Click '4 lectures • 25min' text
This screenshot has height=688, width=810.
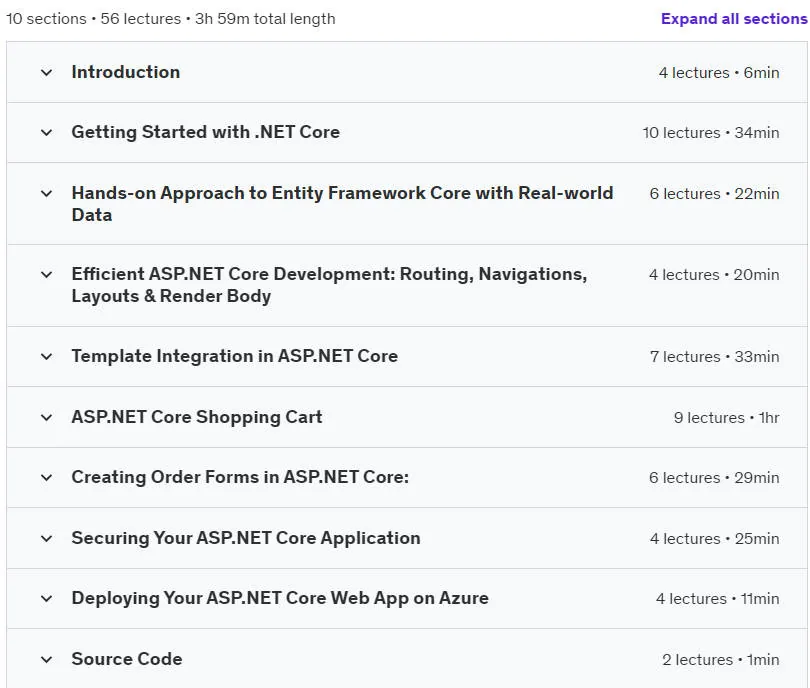click(x=715, y=539)
